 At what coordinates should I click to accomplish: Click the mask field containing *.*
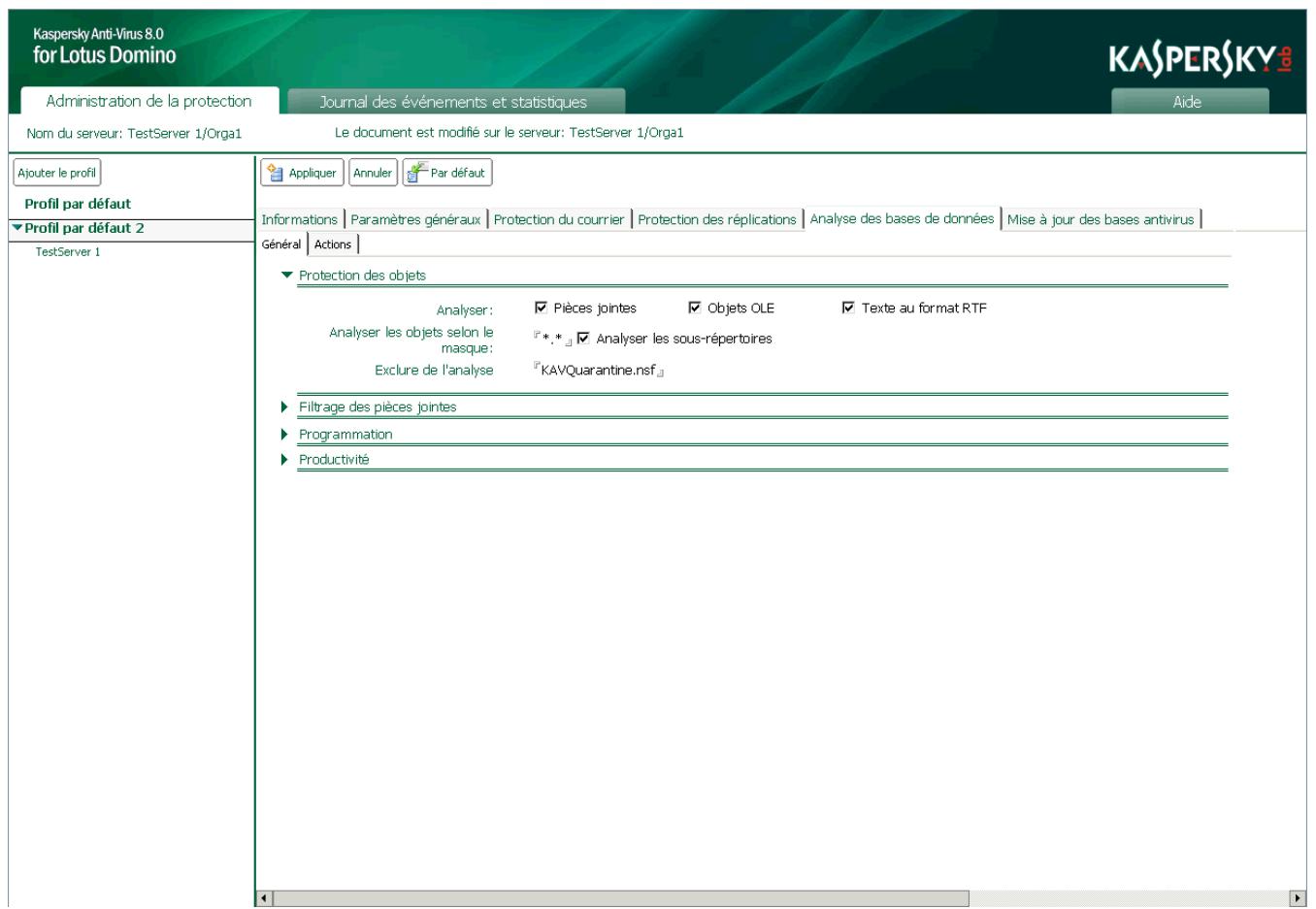click(552, 339)
